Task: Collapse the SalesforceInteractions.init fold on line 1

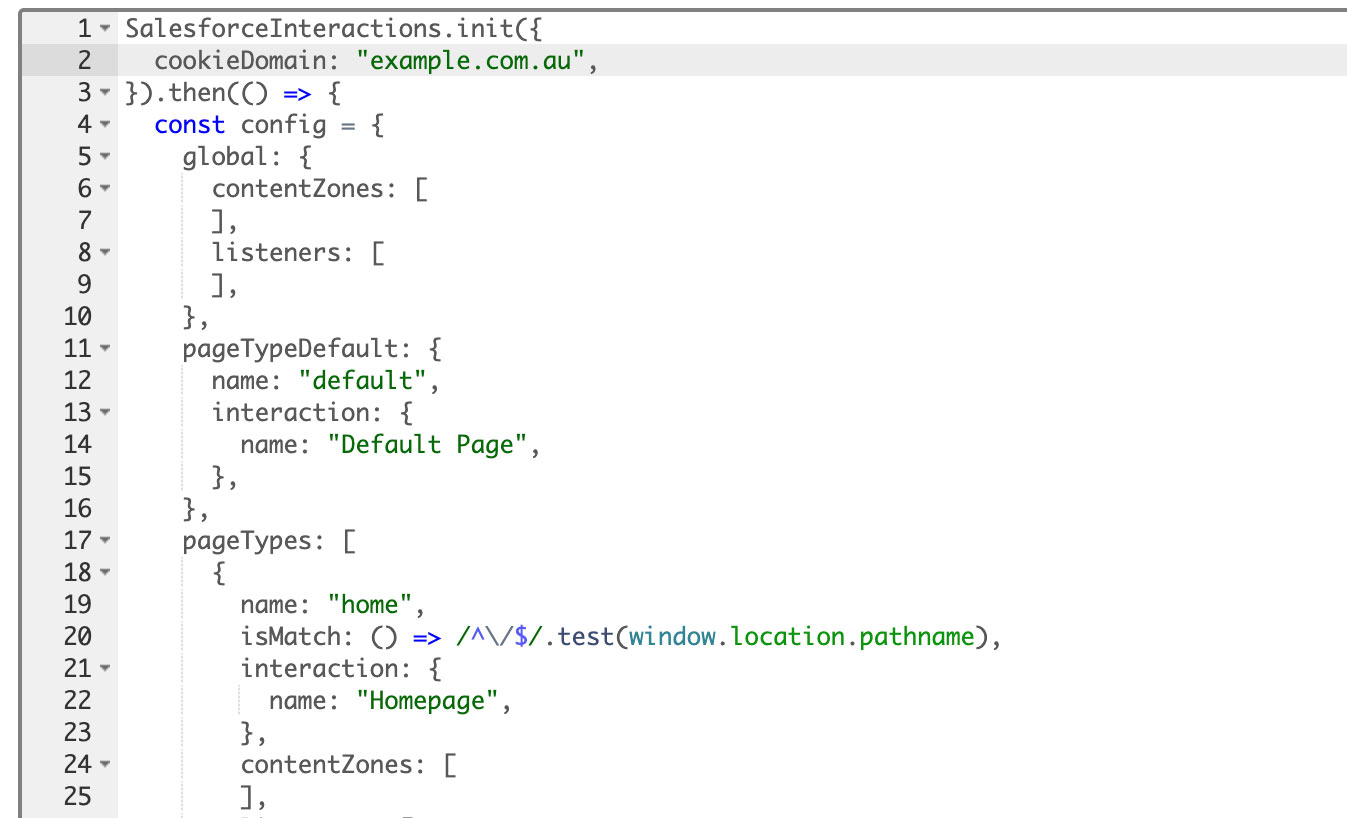Action: [x=103, y=29]
